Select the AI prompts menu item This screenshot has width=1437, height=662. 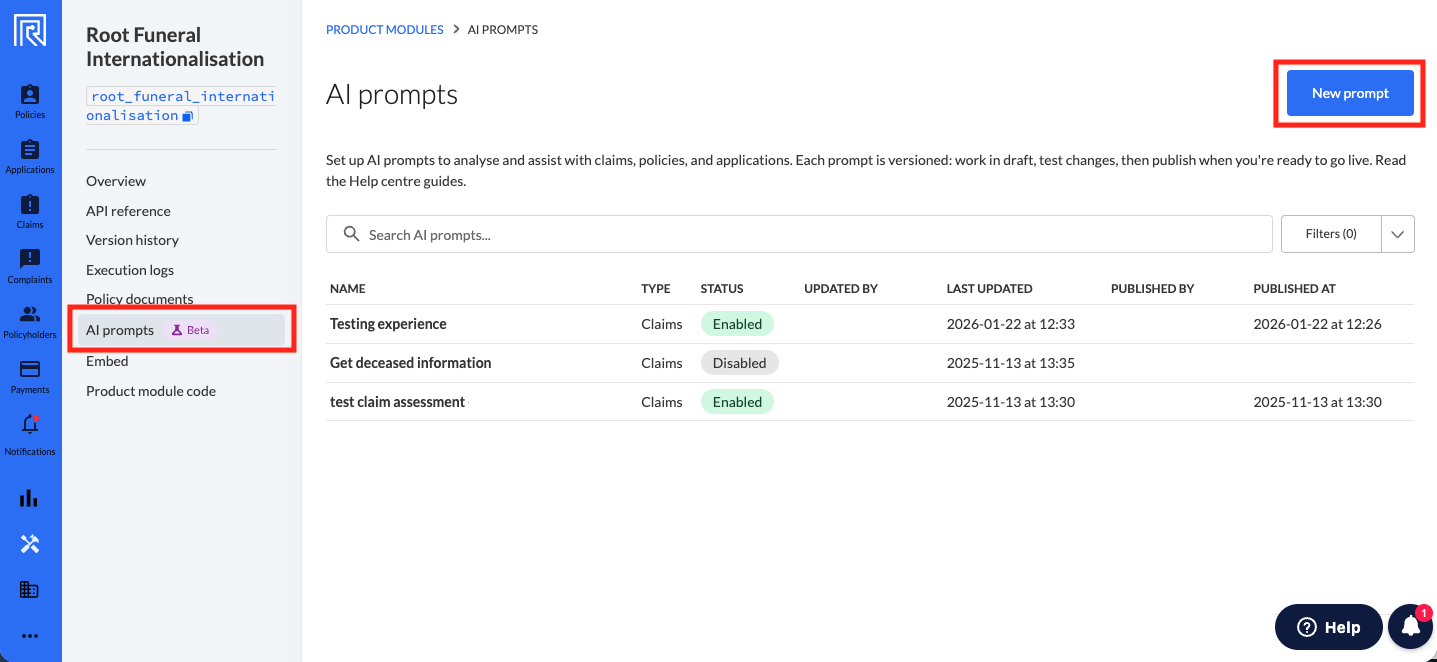tap(181, 330)
